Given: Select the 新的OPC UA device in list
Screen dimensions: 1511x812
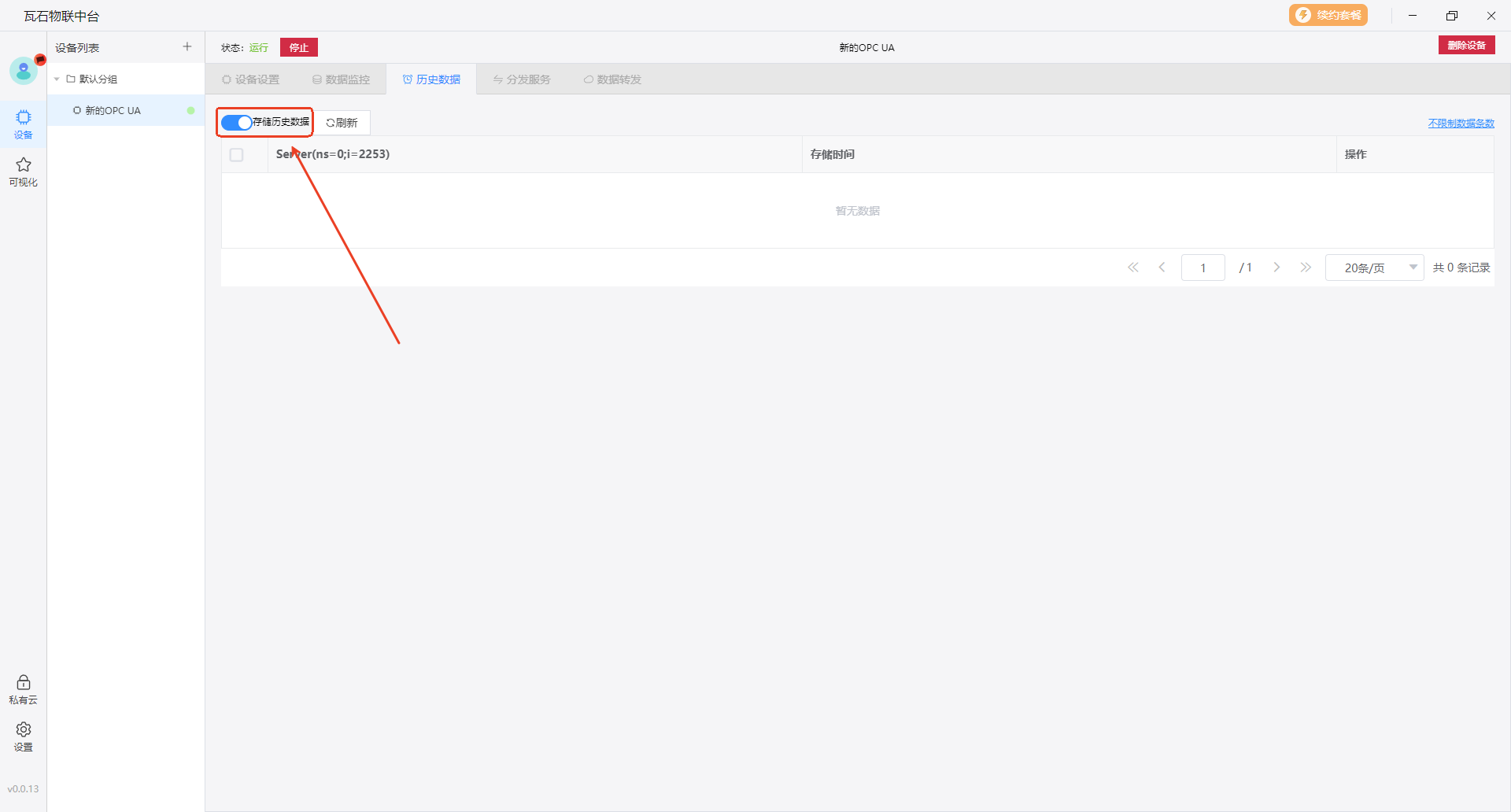Looking at the screenshot, I should coord(113,111).
